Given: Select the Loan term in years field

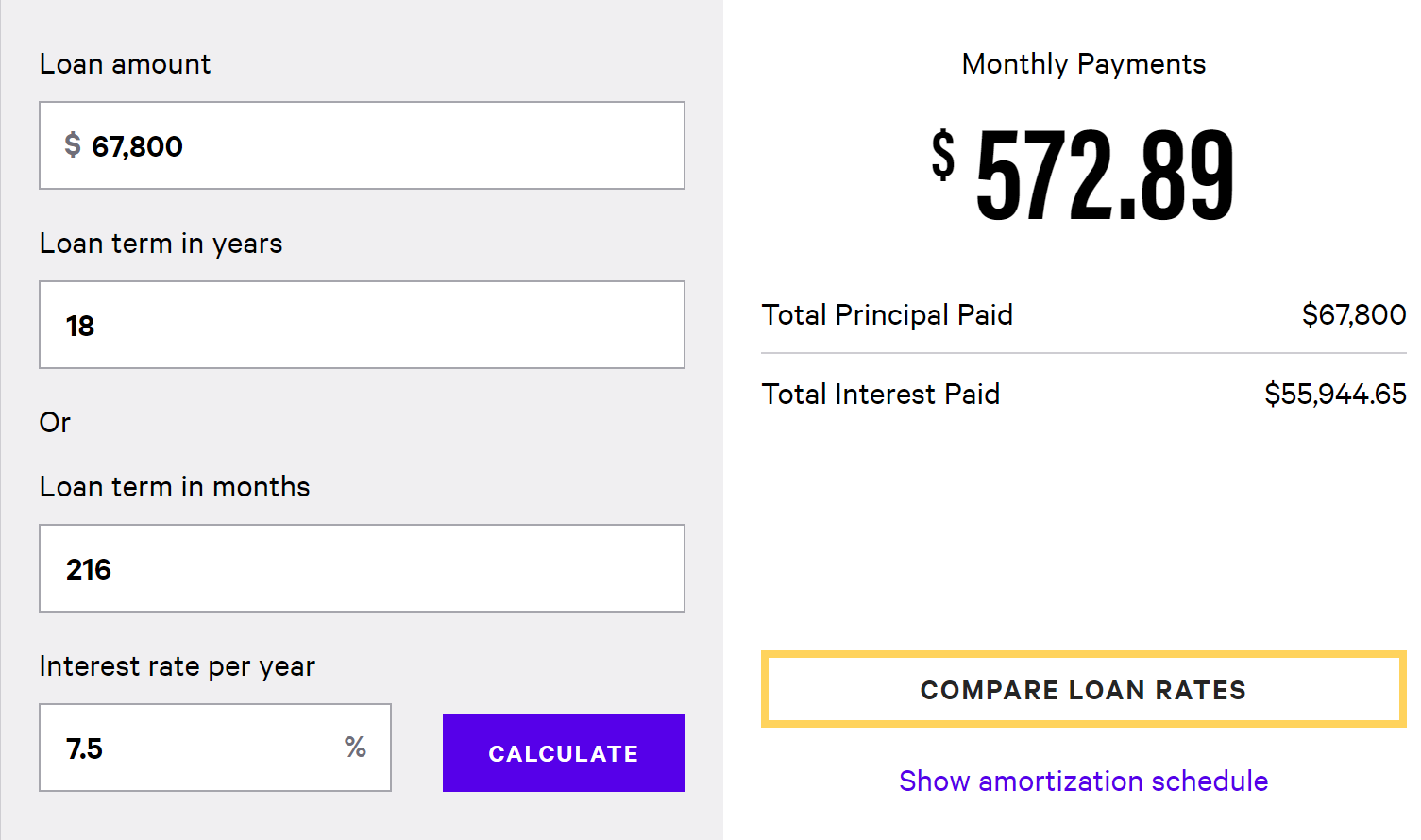Looking at the screenshot, I should pyautogui.click(x=362, y=325).
